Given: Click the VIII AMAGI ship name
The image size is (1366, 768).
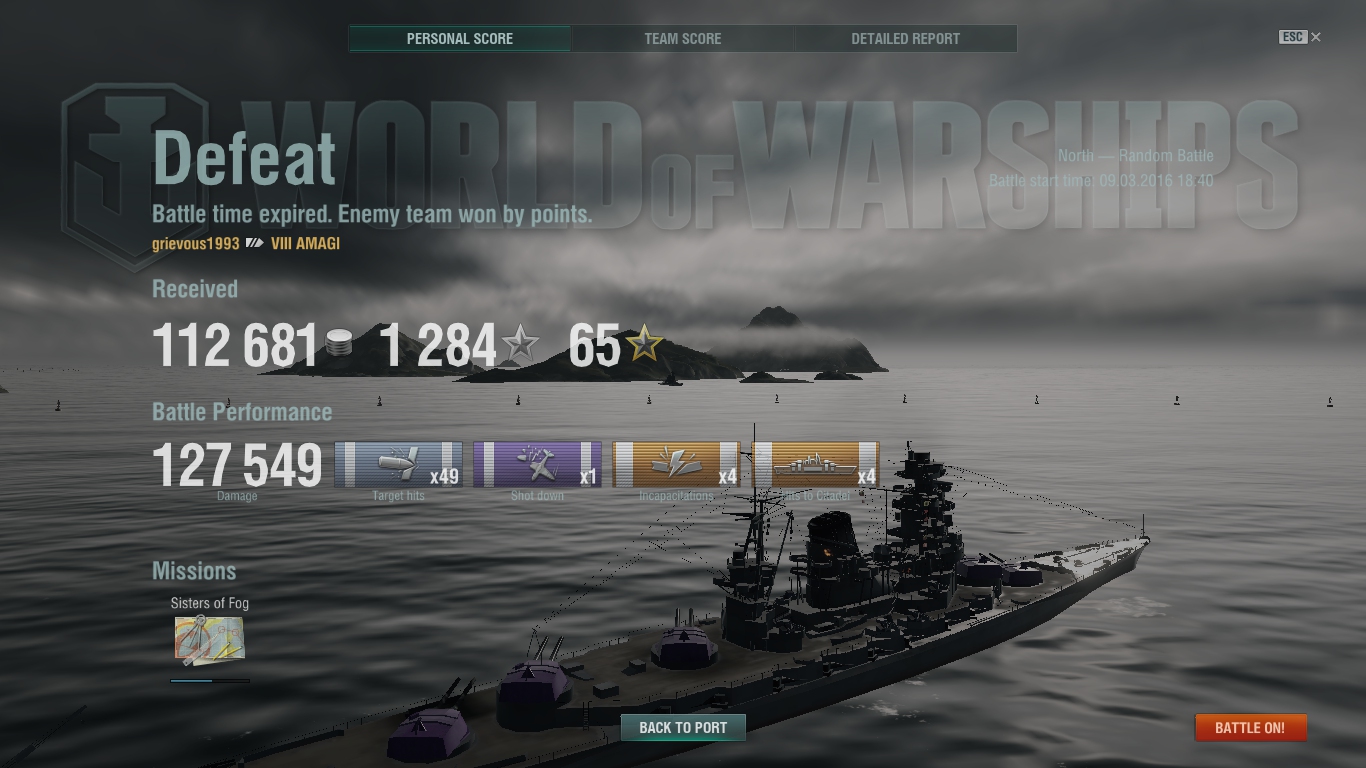Looking at the screenshot, I should (x=306, y=243).
